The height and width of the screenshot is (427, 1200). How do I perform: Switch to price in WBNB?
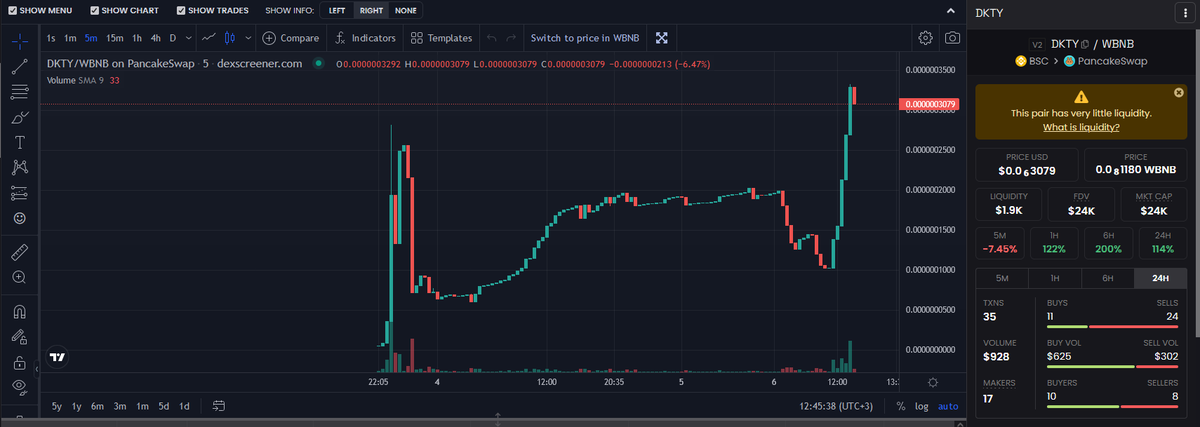click(584, 38)
